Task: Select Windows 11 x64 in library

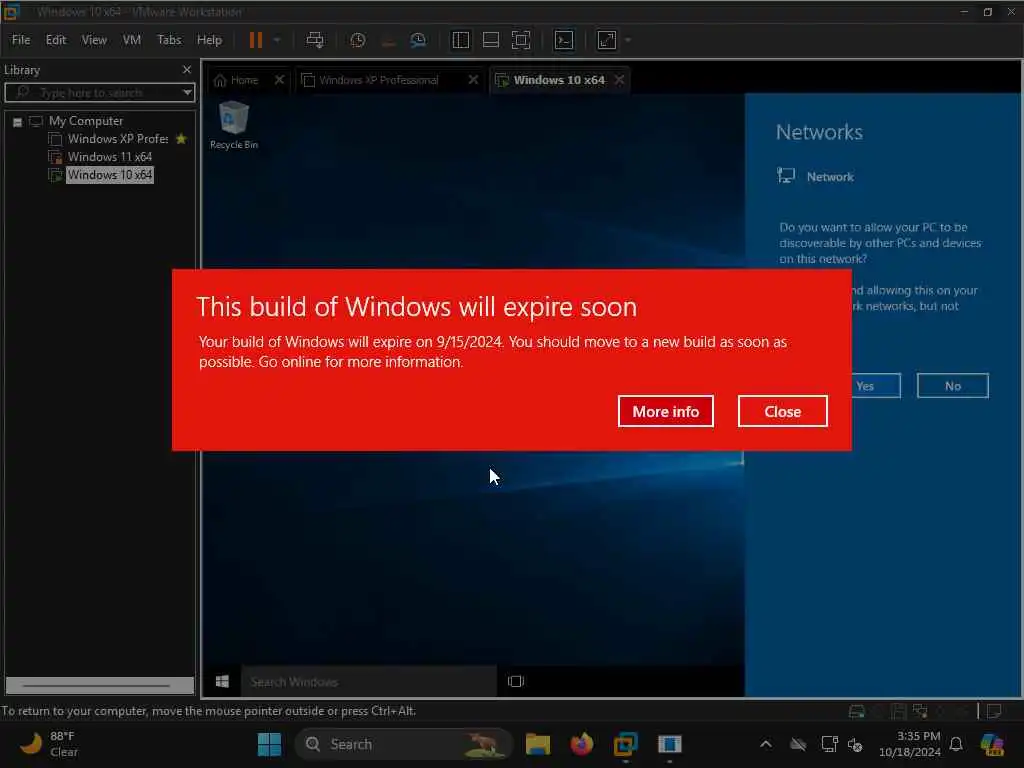Action: 110,157
